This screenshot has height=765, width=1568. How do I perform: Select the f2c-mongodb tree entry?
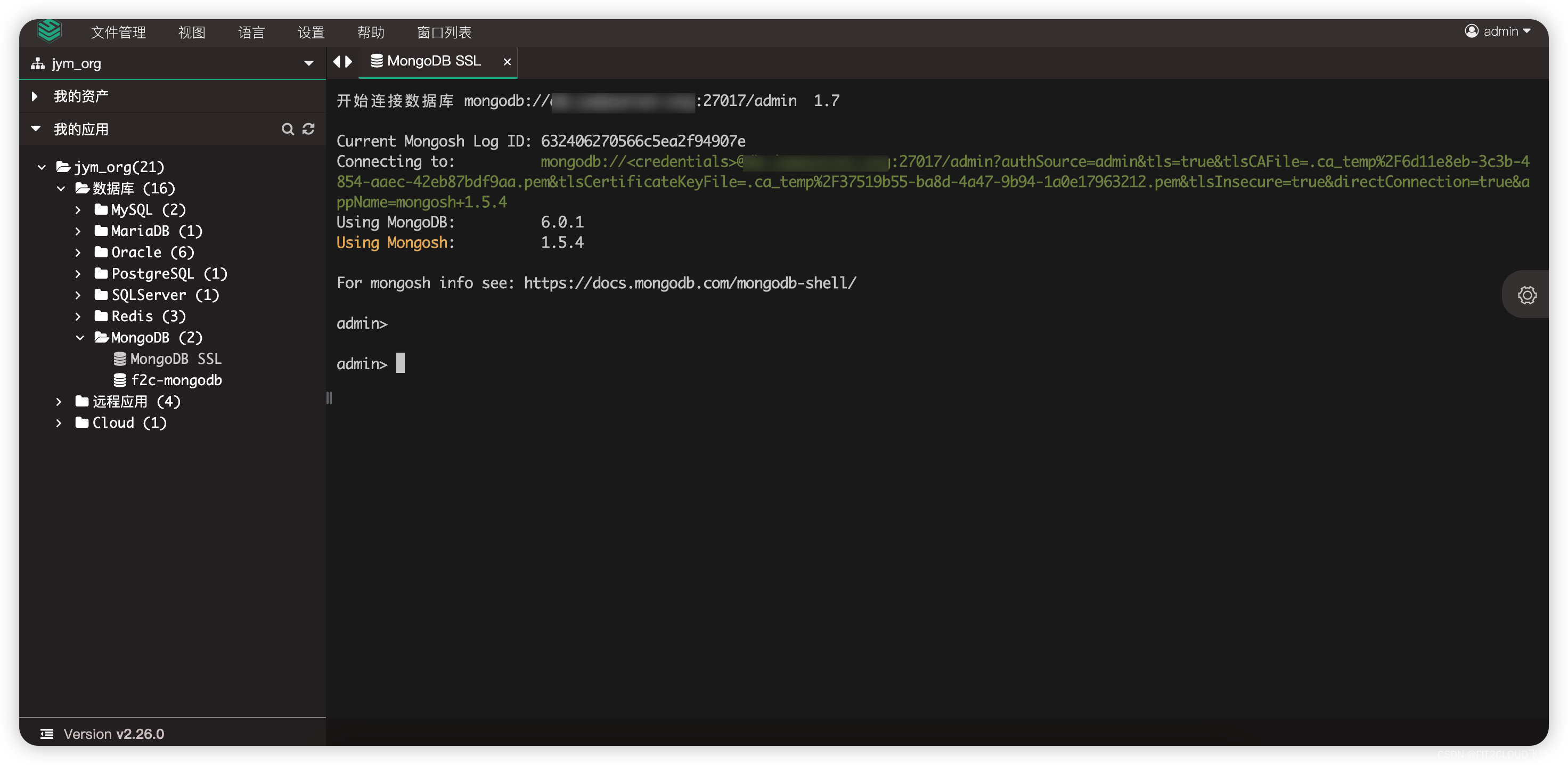click(176, 380)
